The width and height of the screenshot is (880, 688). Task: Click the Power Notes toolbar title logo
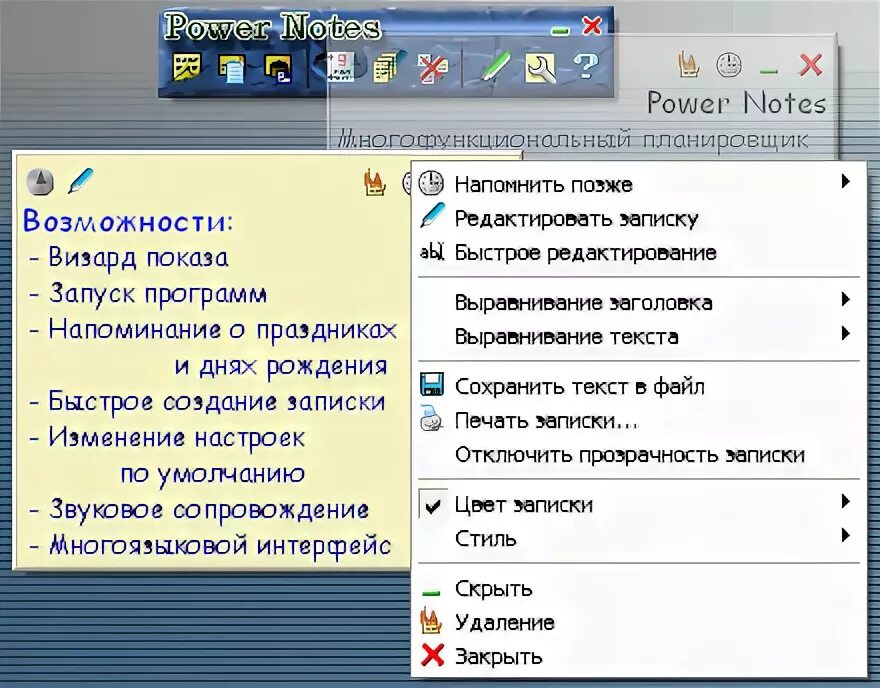tap(272, 26)
